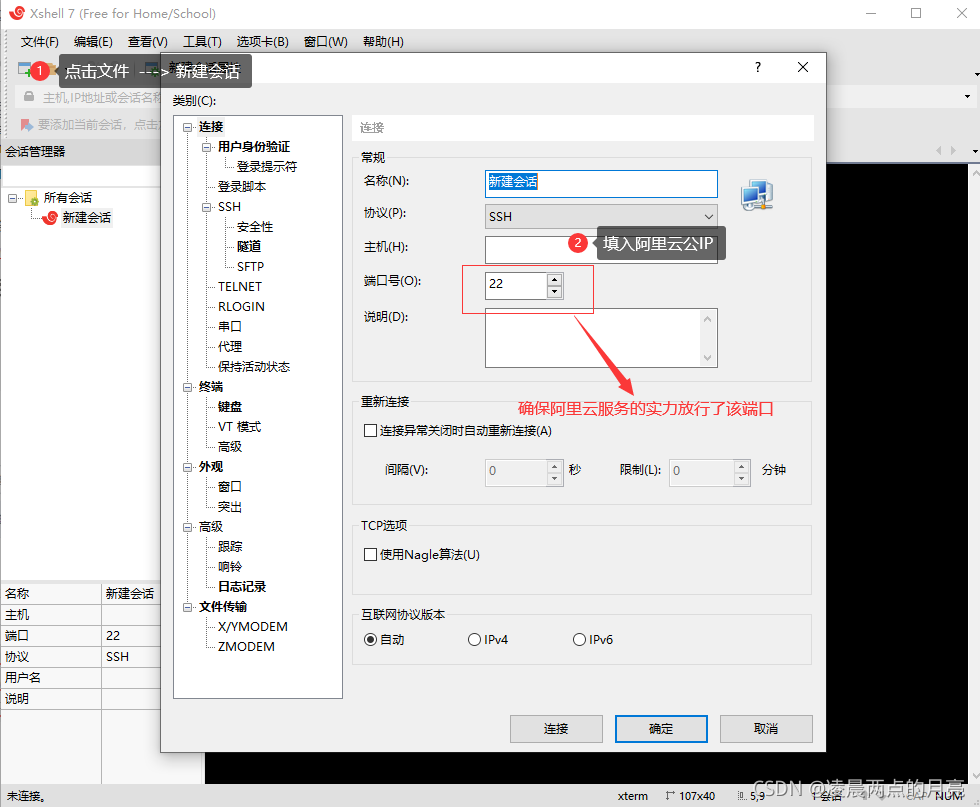Open the 帮助(H) menu
This screenshot has width=980, height=807.
383,42
